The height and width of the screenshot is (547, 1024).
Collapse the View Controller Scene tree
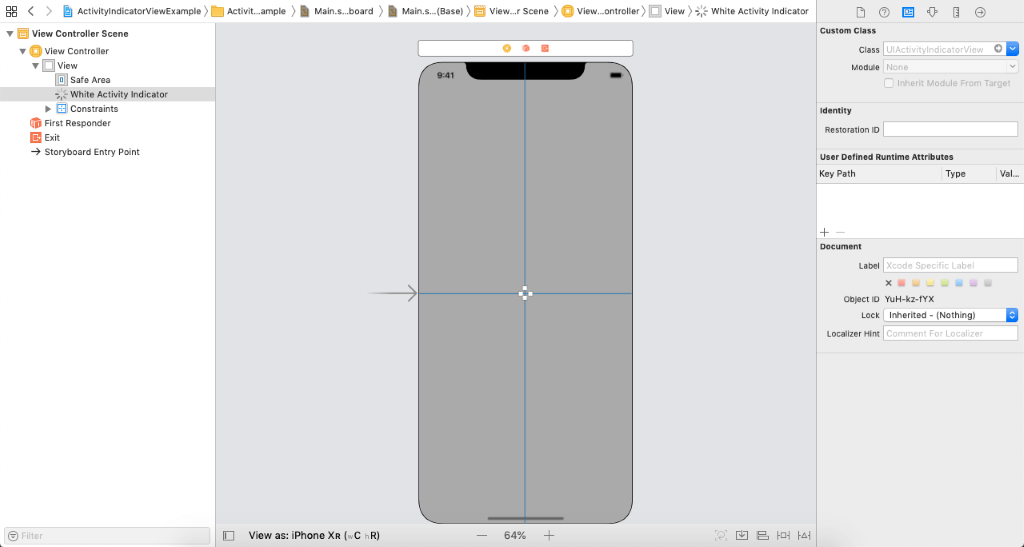(x=10, y=34)
